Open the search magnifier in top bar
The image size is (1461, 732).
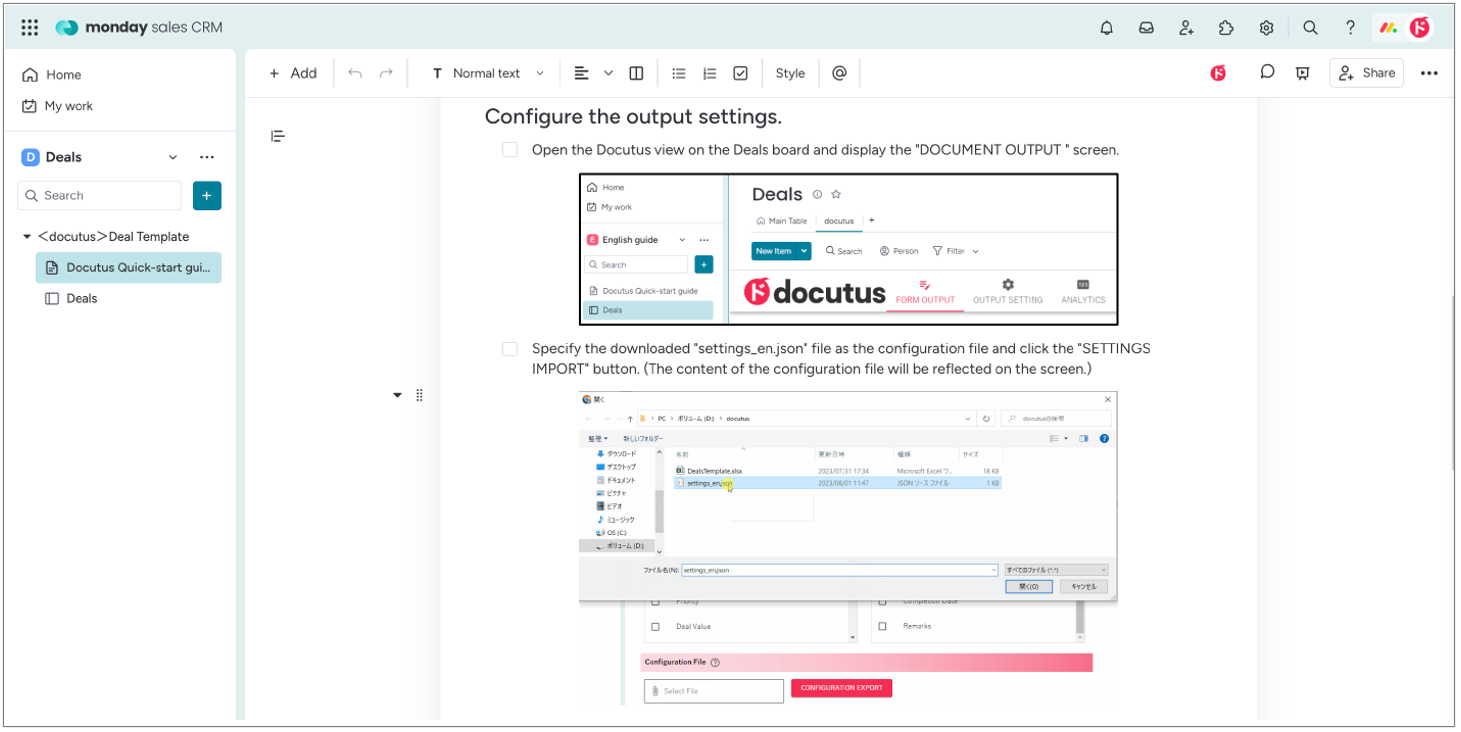(1310, 28)
